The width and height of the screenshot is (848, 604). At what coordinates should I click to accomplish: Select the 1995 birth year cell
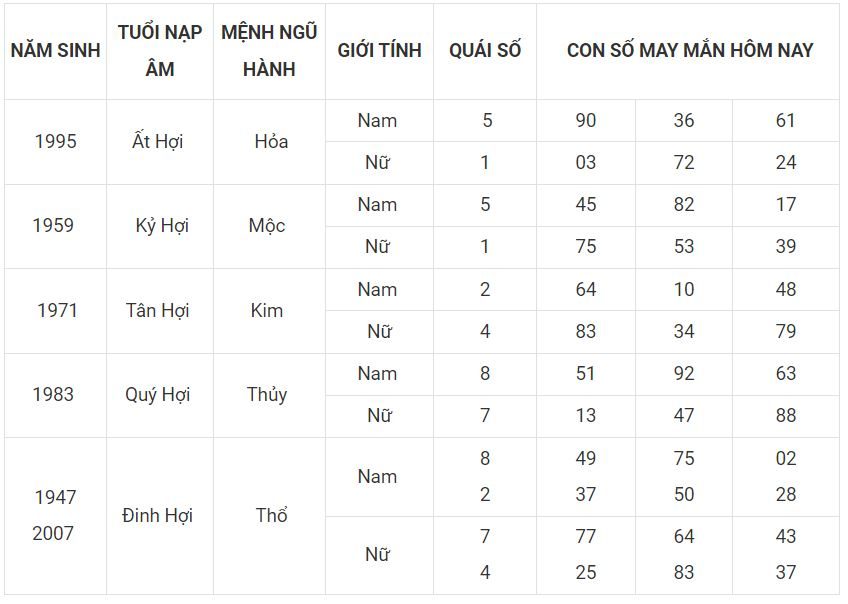(x=55, y=142)
